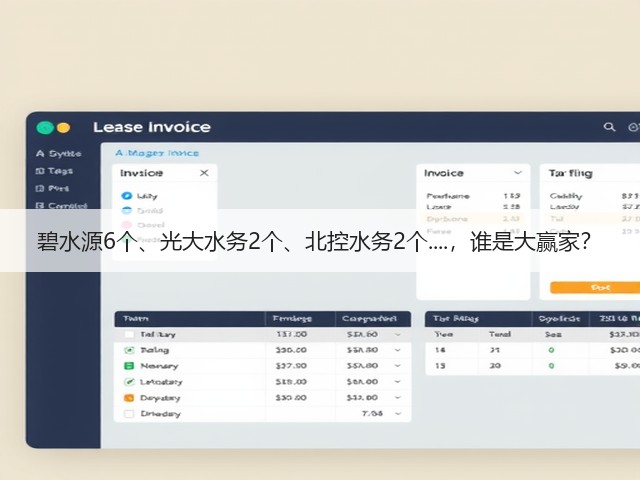Click the title of the rightmost top panel
Screen dimensions: 640x480
(x=570, y=173)
